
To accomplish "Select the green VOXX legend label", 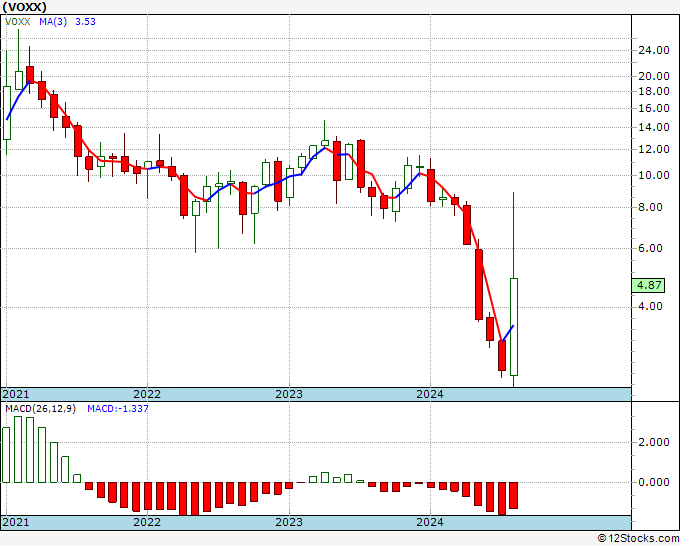I will (x=18, y=21).
